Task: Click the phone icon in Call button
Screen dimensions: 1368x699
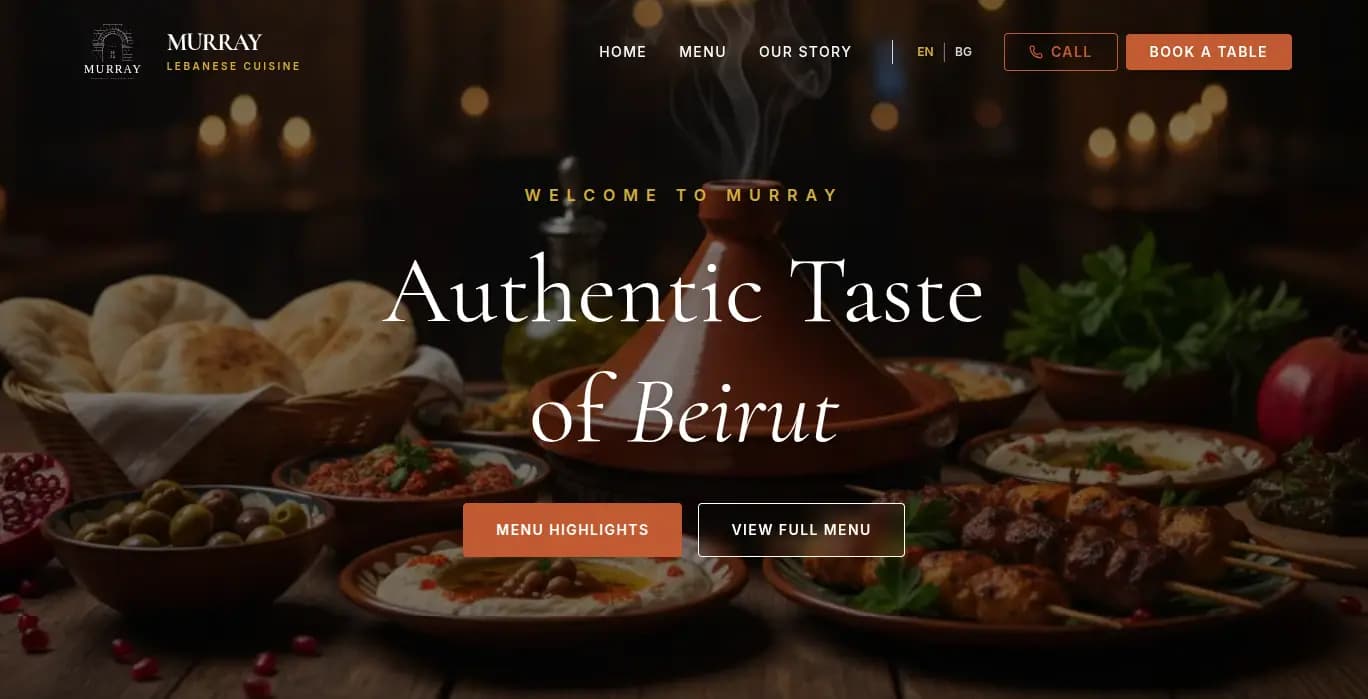Action: [x=1036, y=52]
